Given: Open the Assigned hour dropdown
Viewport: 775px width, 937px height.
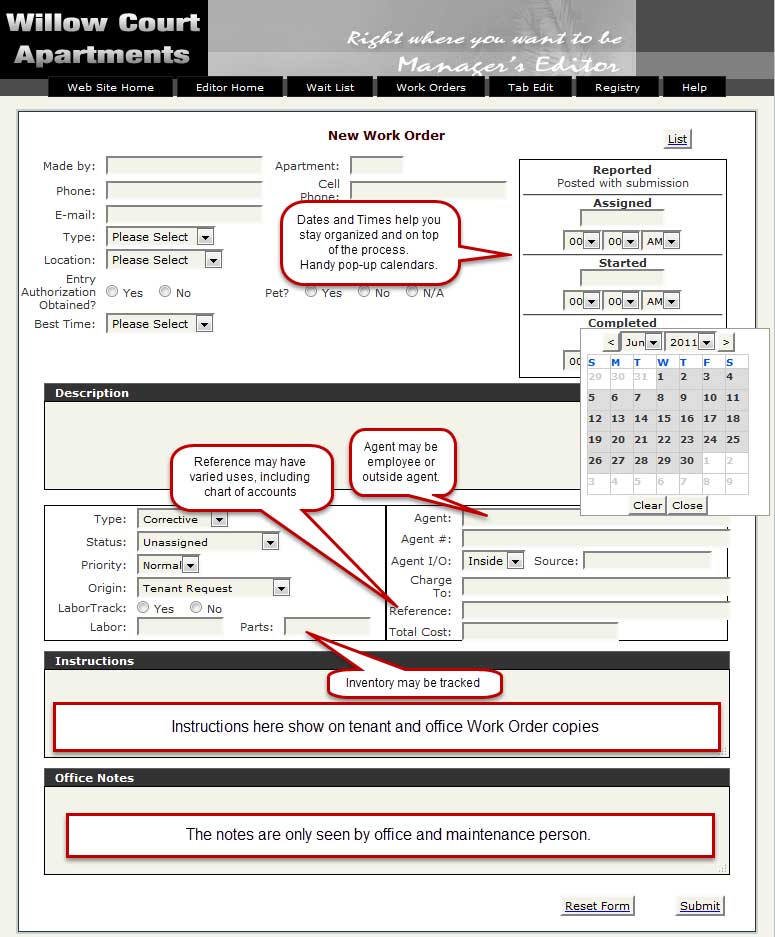Looking at the screenshot, I should [x=582, y=241].
